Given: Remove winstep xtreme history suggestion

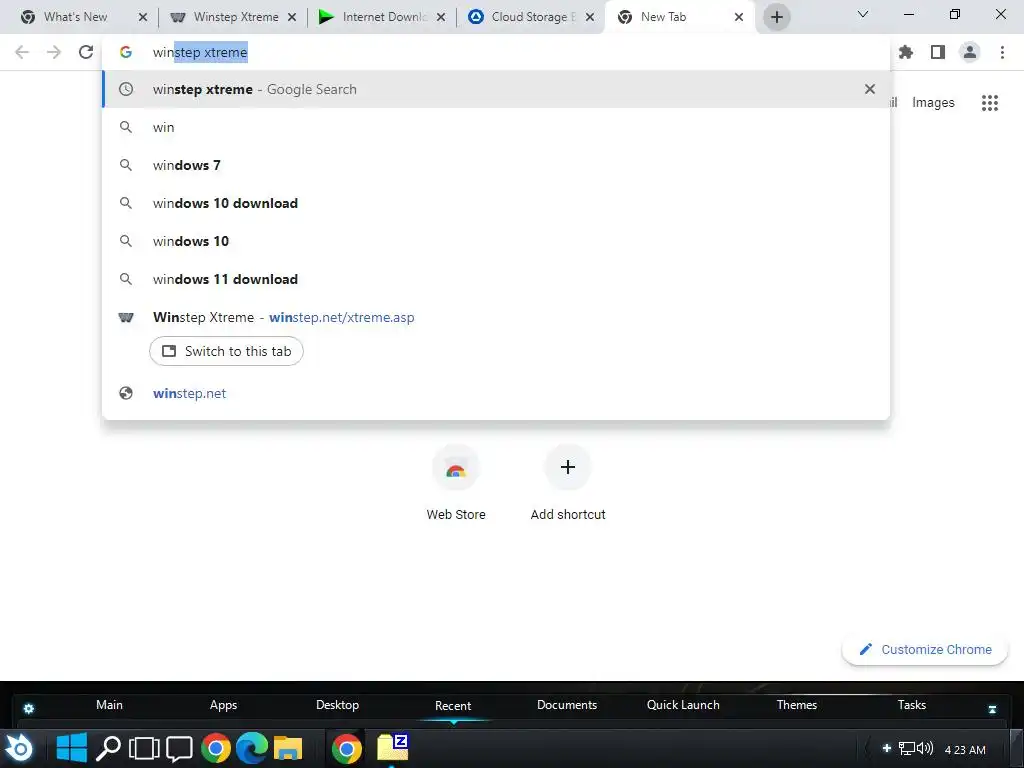Looking at the screenshot, I should [x=869, y=89].
